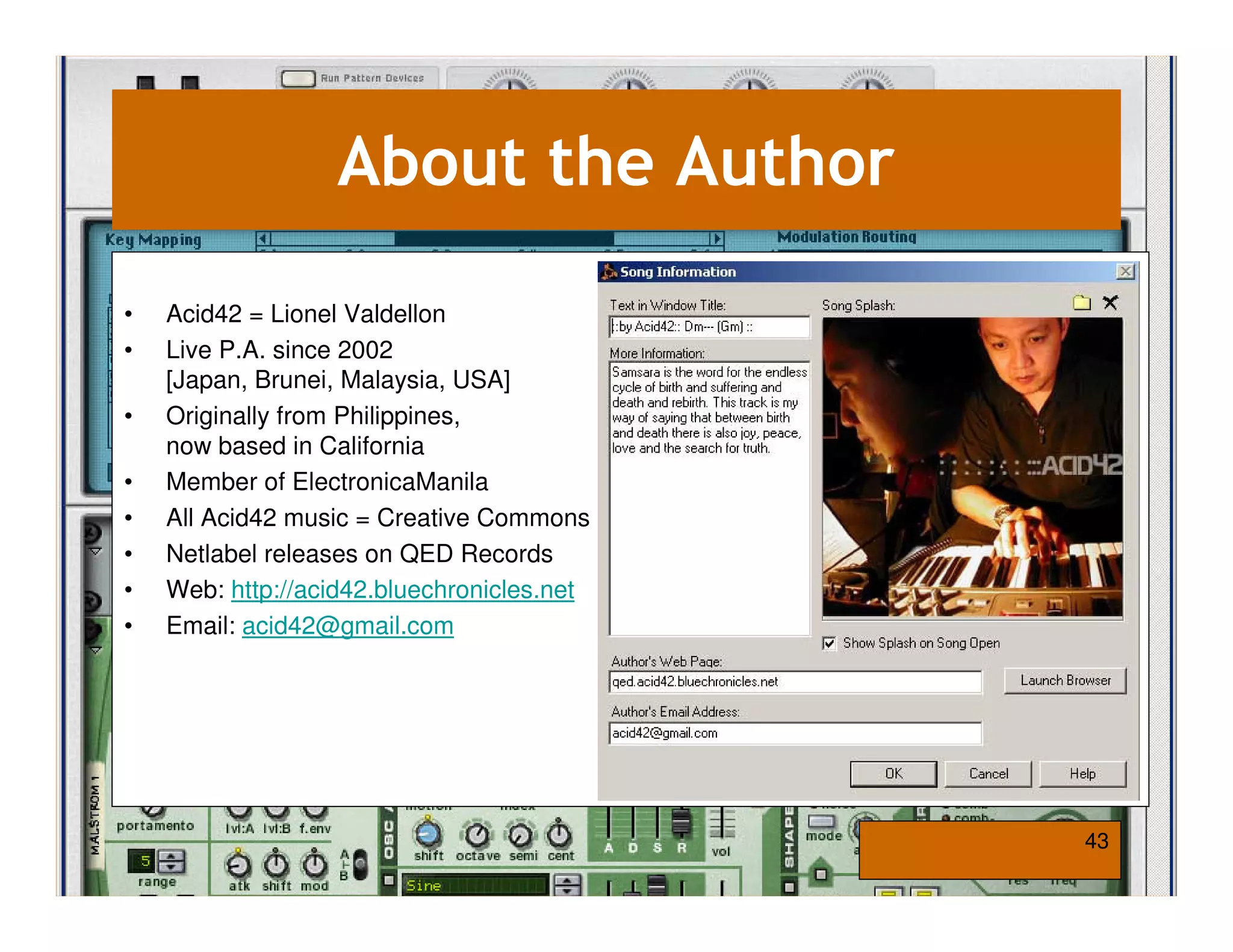Click the range display showing 5
This screenshot has height=952, width=1233.
click(x=143, y=861)
